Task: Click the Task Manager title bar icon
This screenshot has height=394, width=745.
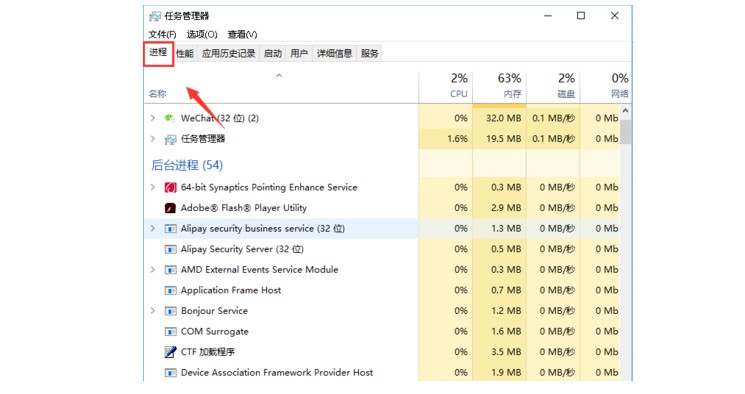Action: (155, 16)
